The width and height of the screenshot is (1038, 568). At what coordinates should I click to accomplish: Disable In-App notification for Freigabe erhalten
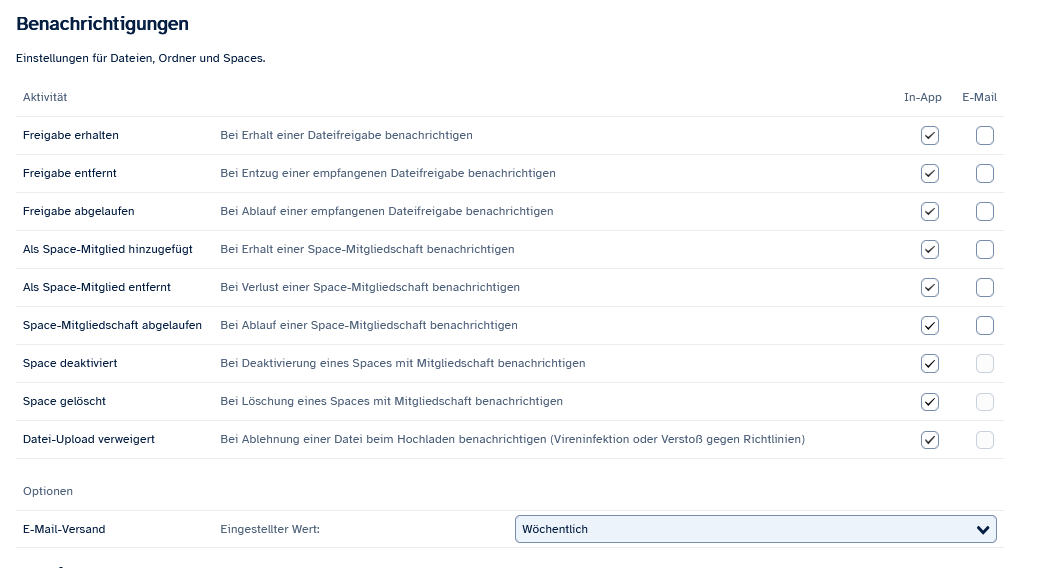tap(930, 136)
